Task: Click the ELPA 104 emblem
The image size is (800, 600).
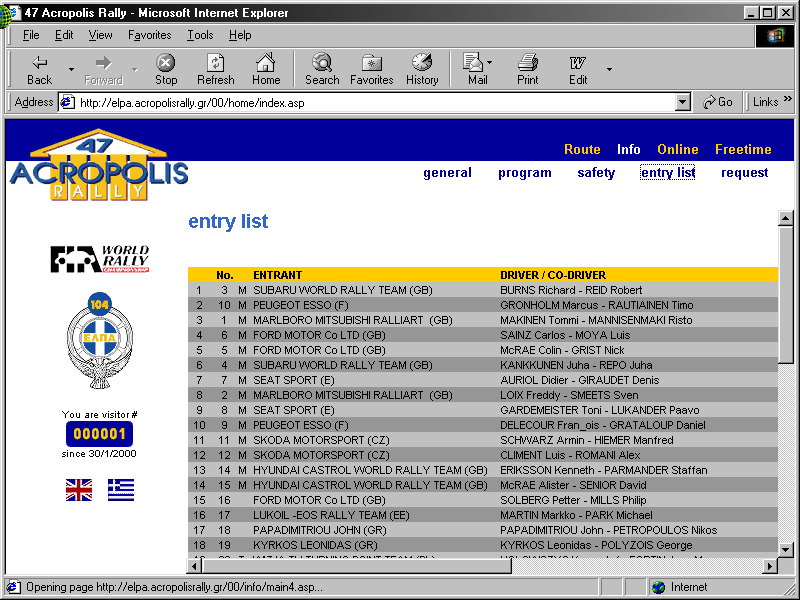Action: point(100,340)
